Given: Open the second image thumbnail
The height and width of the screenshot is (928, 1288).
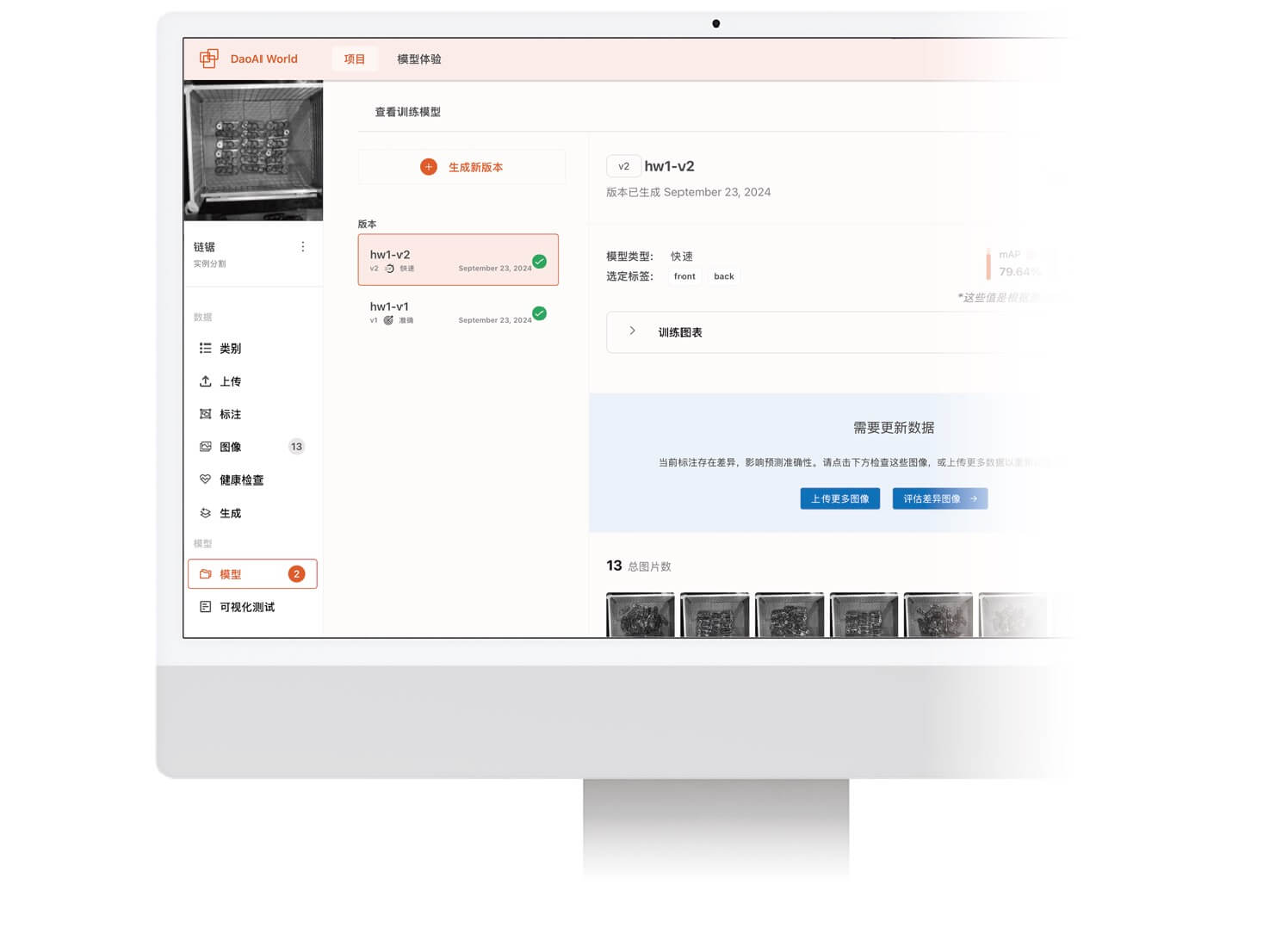Looking at the screenshot, I should [x=715, y=615].
